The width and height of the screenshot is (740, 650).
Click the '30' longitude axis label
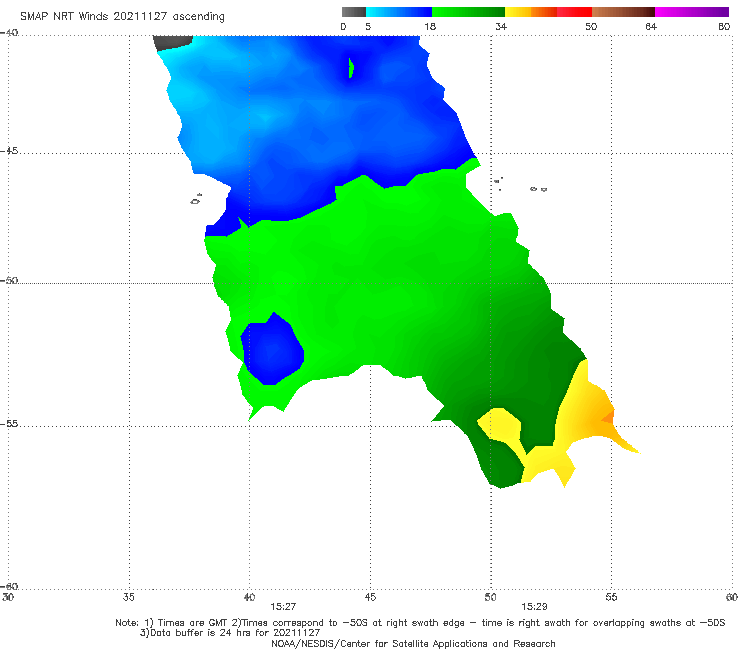[8, 597]
